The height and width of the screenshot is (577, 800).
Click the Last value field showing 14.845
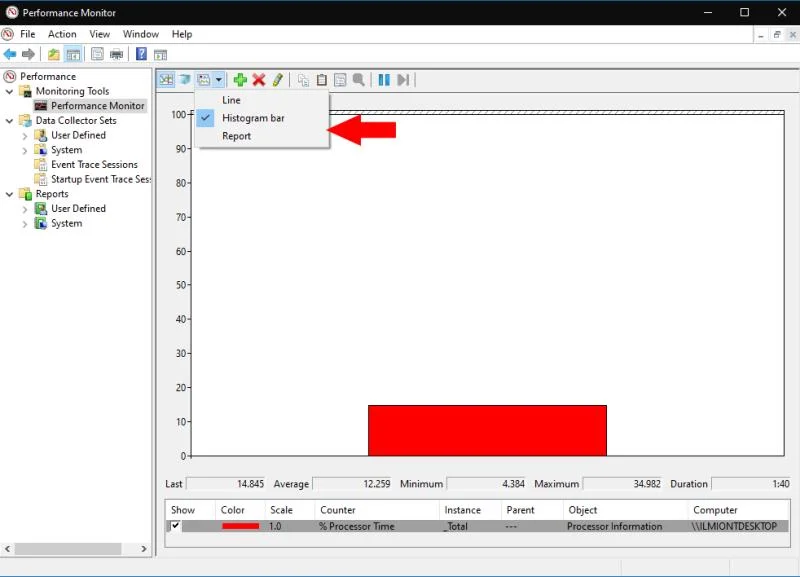coord(226,484)
